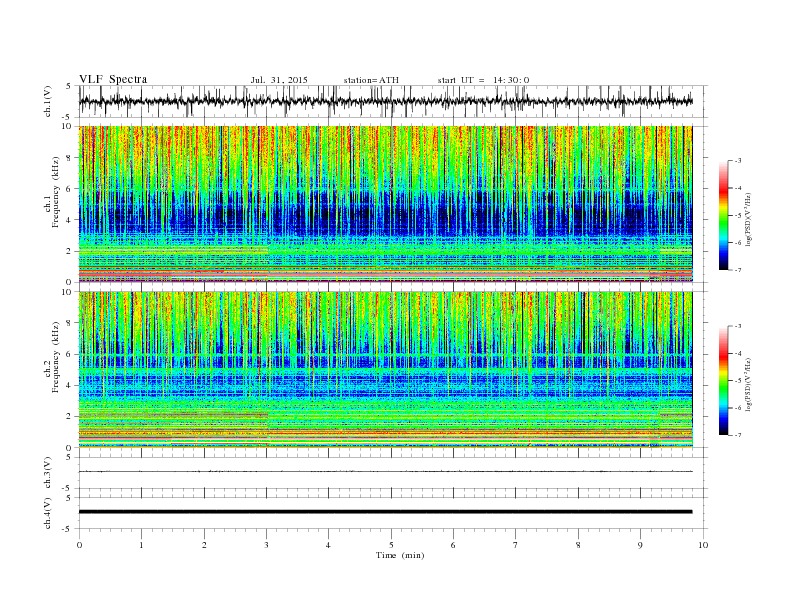Click the "ch.1(V)" waveform axis label
Viewport: 792px width, 612px height.
pos(48,101)
